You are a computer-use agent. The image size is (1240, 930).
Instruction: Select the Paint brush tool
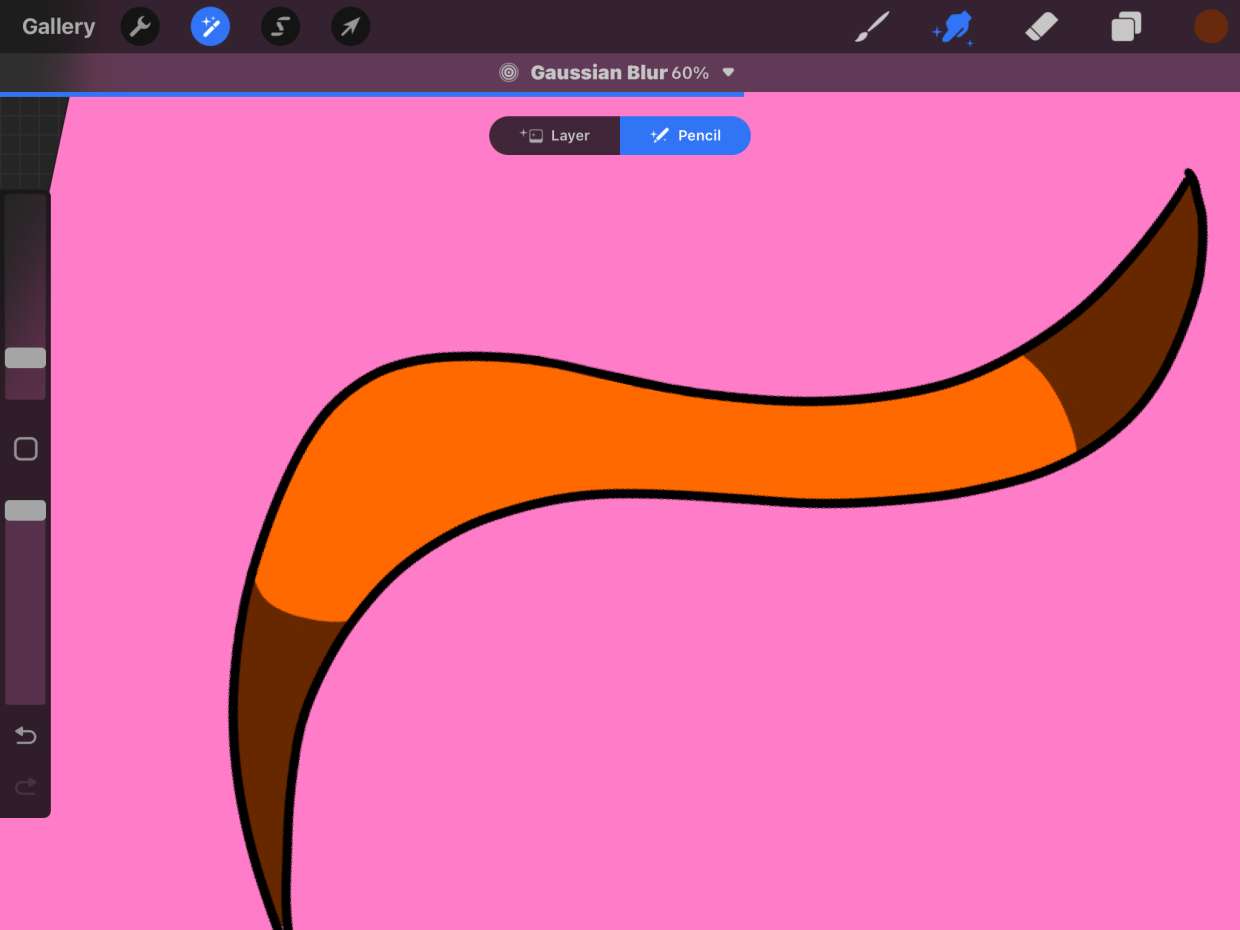pyautogui.click(x=872, y=27)
